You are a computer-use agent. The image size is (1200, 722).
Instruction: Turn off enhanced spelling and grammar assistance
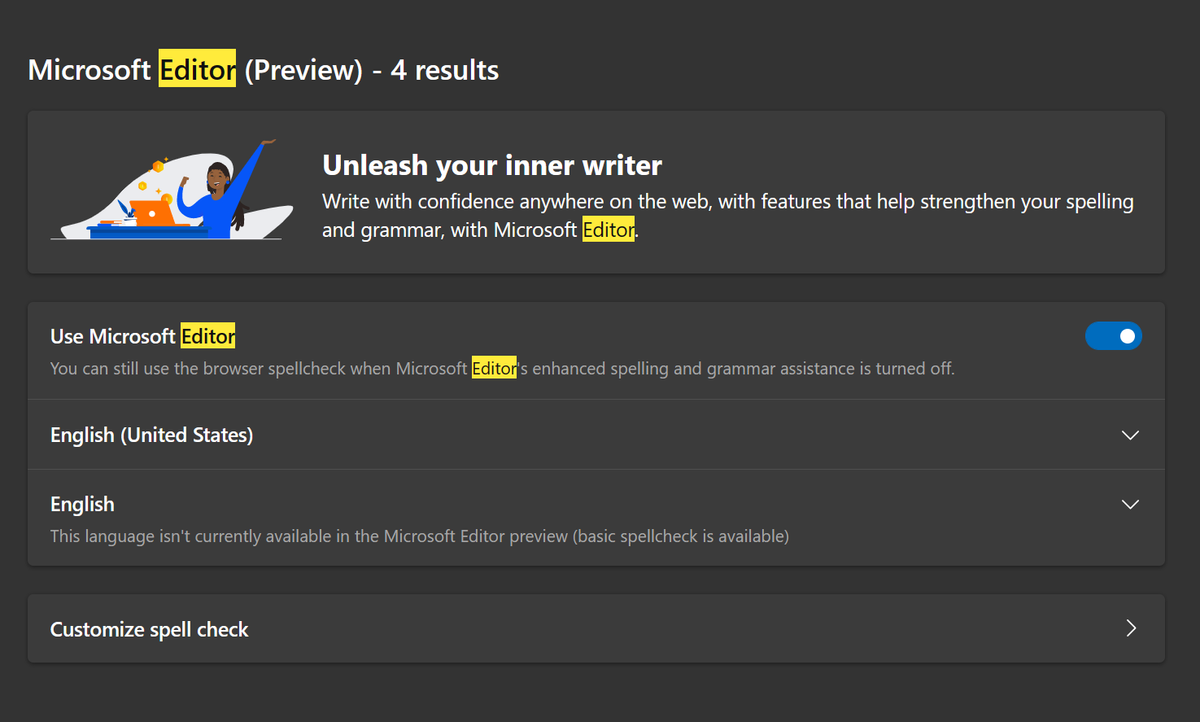[1113, 336]
